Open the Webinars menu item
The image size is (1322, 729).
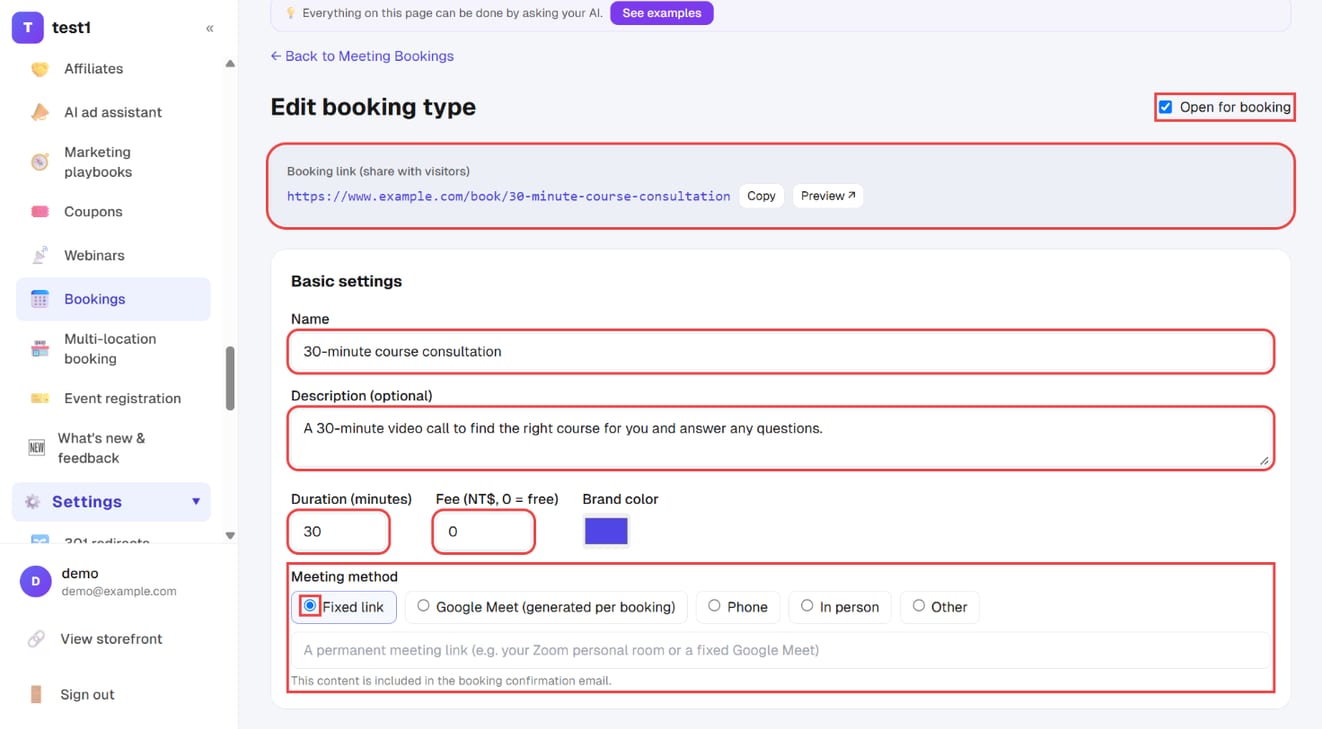[113, 255]
